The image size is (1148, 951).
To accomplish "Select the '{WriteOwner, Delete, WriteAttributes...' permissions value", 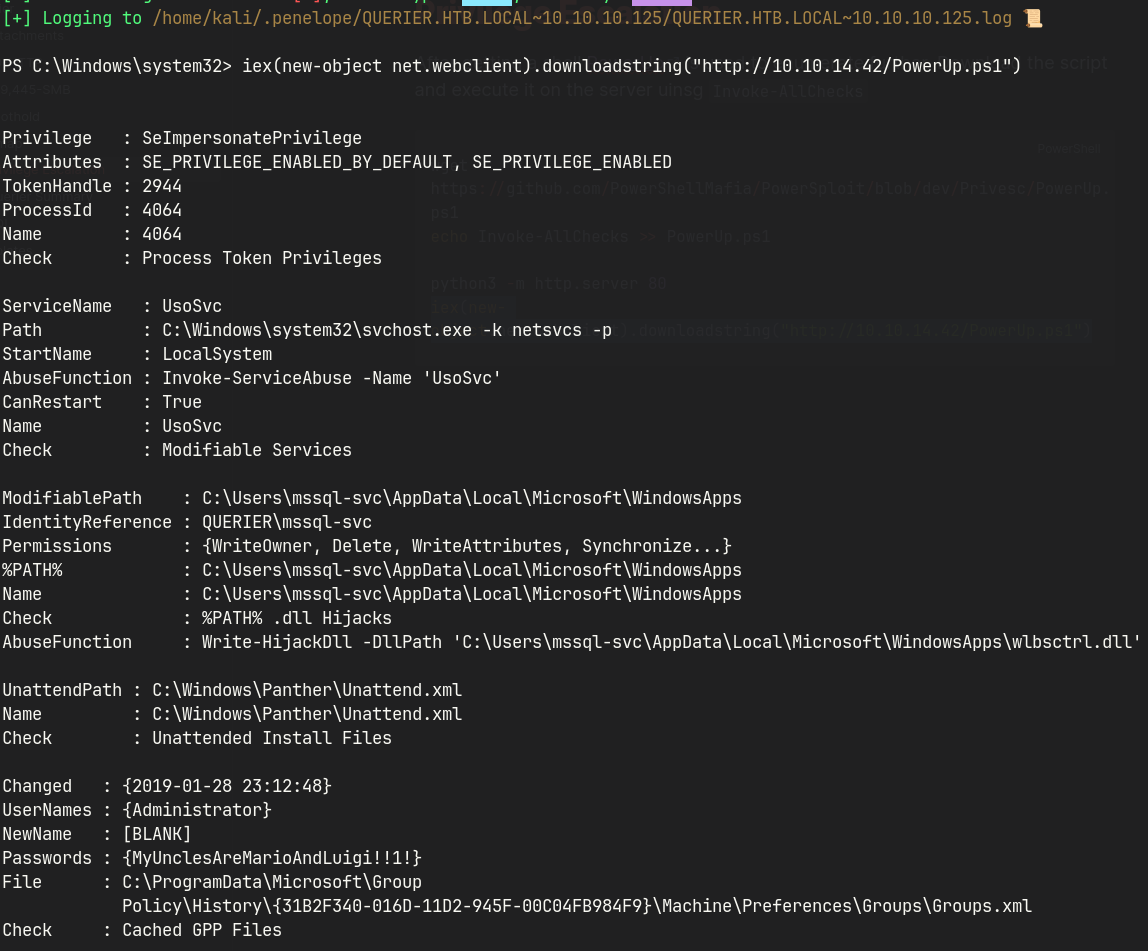I will pos(467,546).
